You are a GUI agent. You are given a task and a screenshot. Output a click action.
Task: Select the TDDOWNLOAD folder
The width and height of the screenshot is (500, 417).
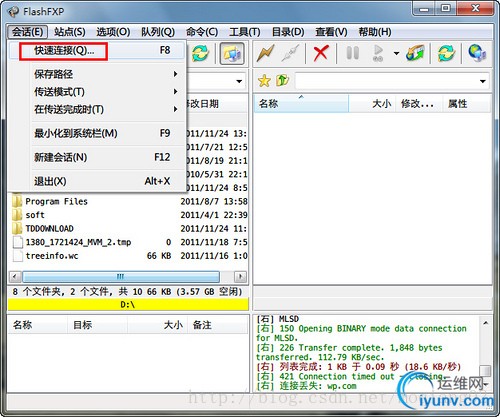tap(49, 229)
